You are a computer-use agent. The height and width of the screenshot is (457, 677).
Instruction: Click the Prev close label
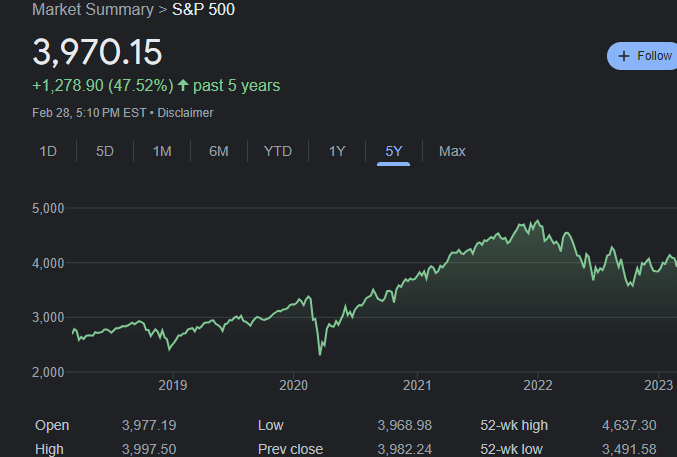(290, 449)
